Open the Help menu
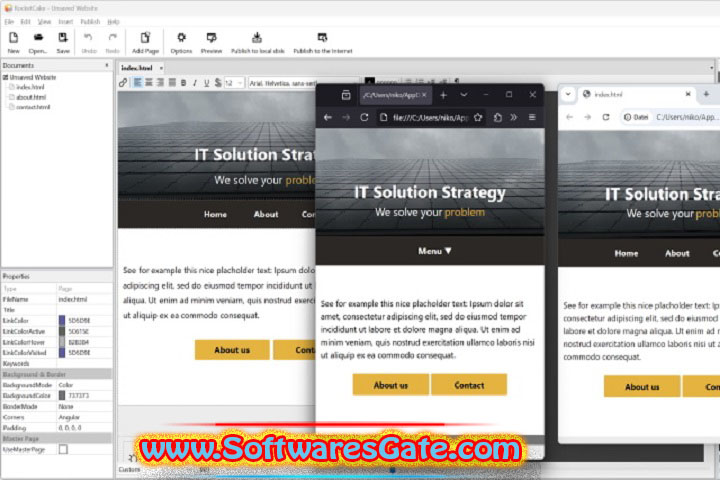 (x=113, y=22)
